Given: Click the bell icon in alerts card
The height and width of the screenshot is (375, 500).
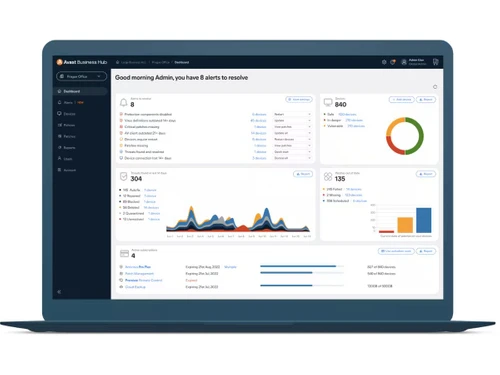Looking at the screenshot, I should coord(124,102).
